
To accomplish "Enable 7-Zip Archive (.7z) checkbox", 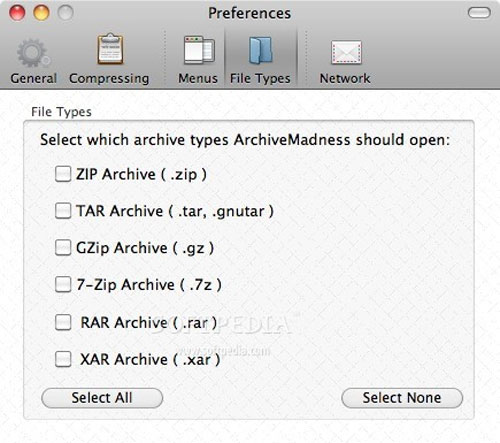I will point(63,284).
